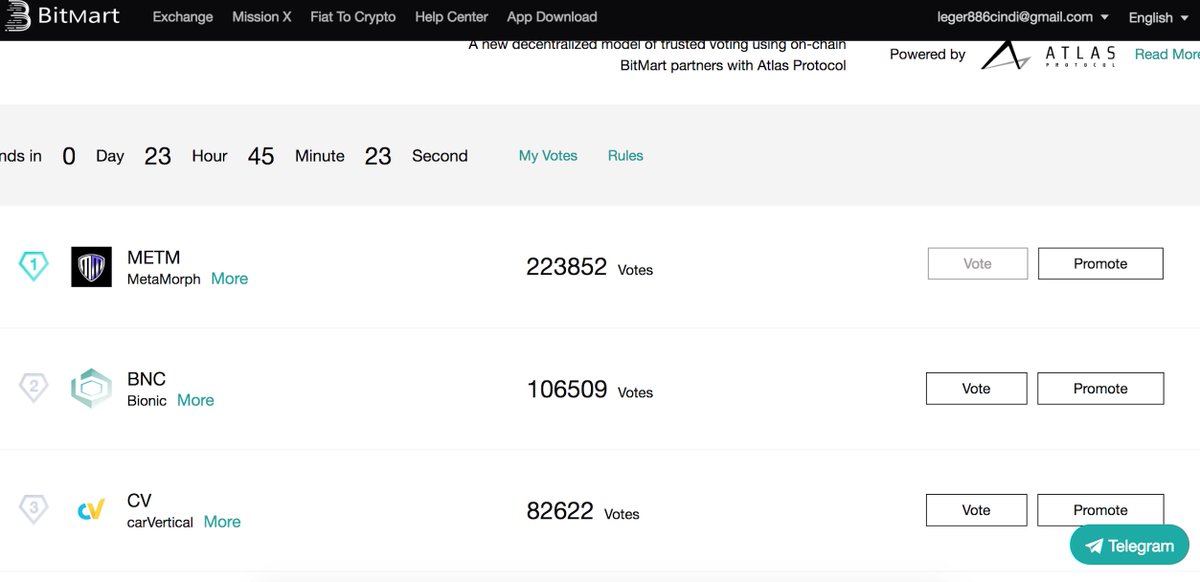Viewport: 1200px width, 582px height.
Task: Open the My Votes link
Action: point(548,156)
